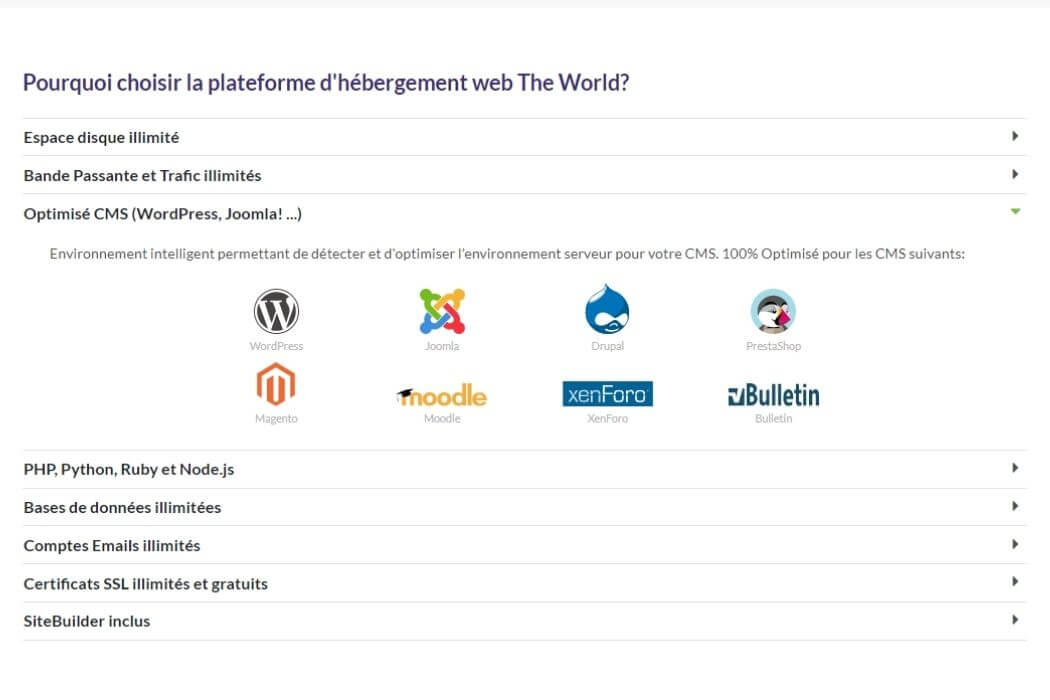Click the Drupal drop logo

[x=607, y=309]
